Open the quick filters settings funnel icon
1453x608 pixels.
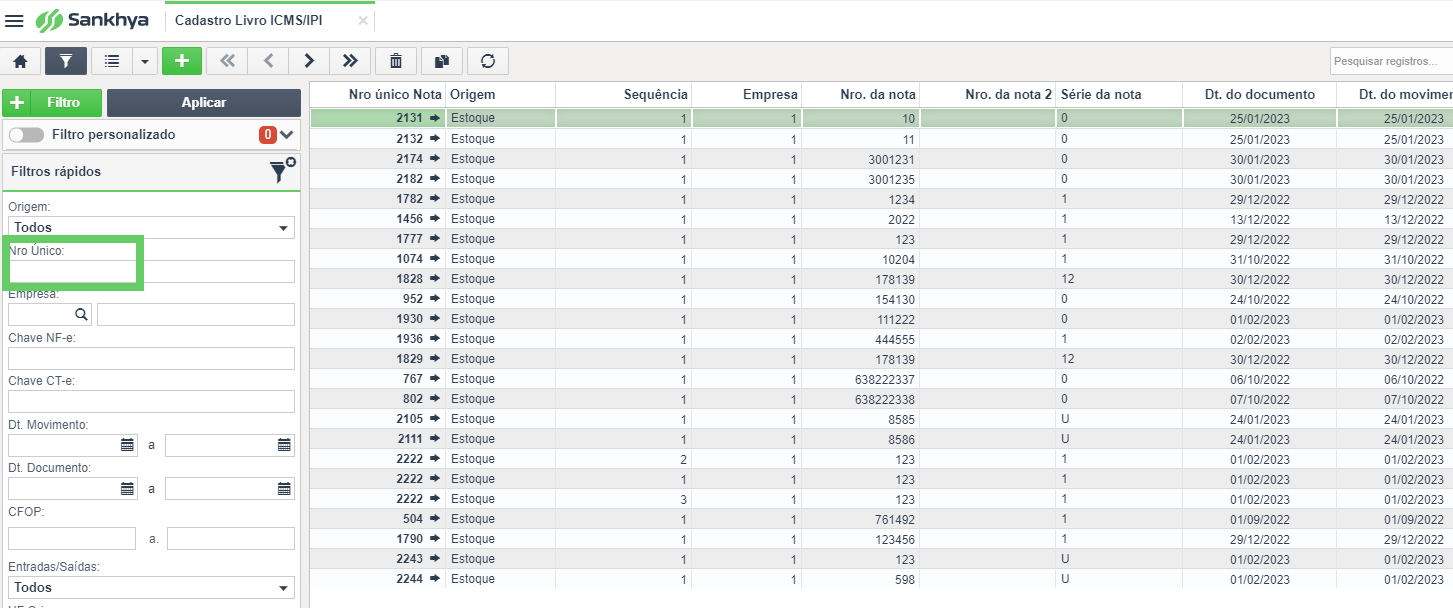point(281,171)
